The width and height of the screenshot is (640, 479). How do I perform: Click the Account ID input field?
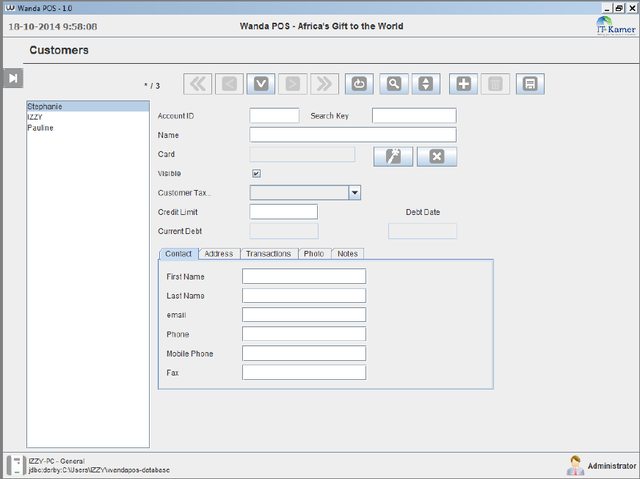274,116
